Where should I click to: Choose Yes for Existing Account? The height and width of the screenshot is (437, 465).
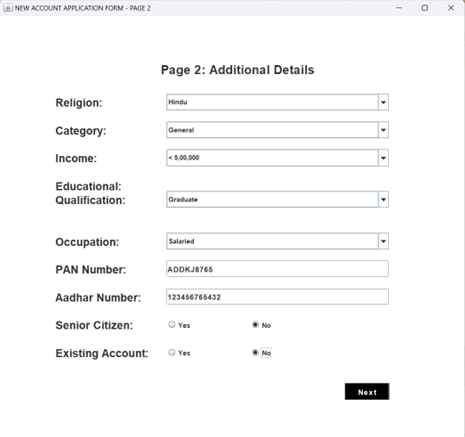point(172,353)
